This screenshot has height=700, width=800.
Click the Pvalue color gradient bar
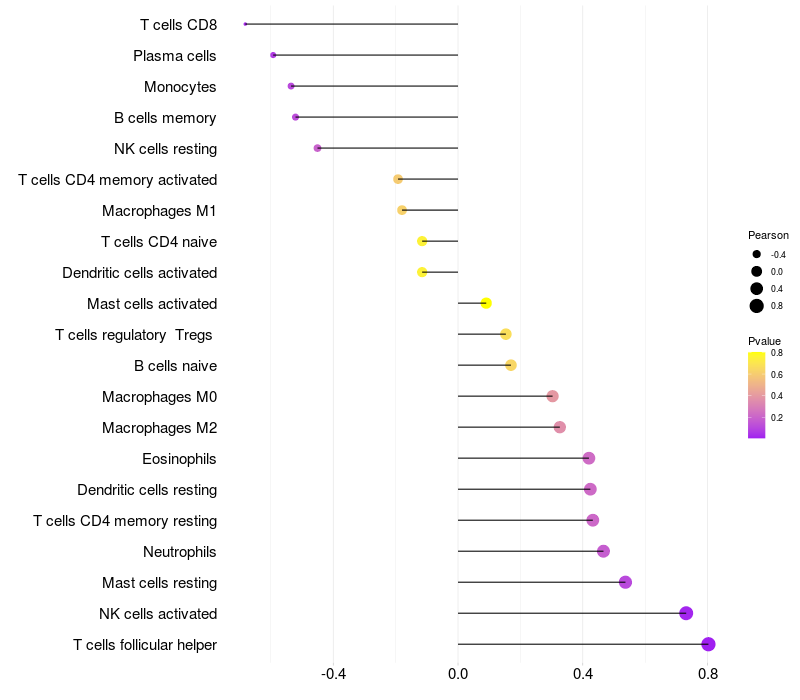(757, 395)
